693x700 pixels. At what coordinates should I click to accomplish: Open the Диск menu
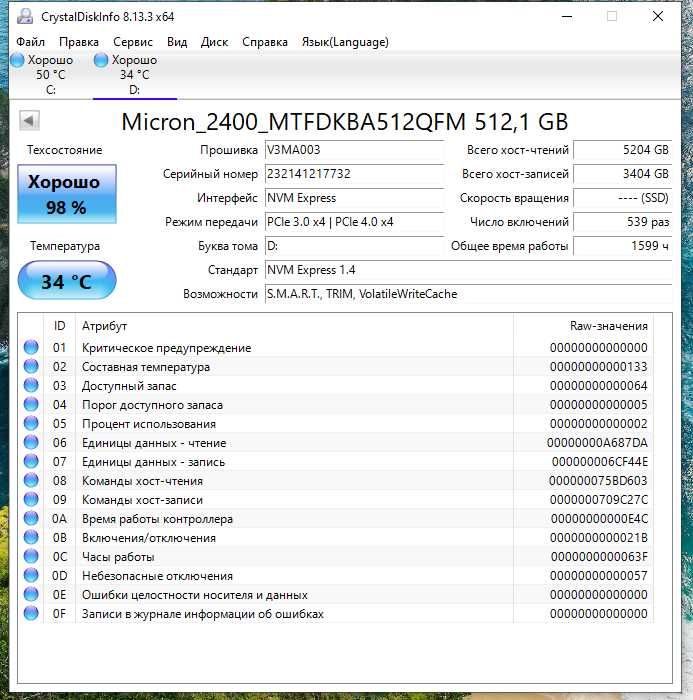214,42
